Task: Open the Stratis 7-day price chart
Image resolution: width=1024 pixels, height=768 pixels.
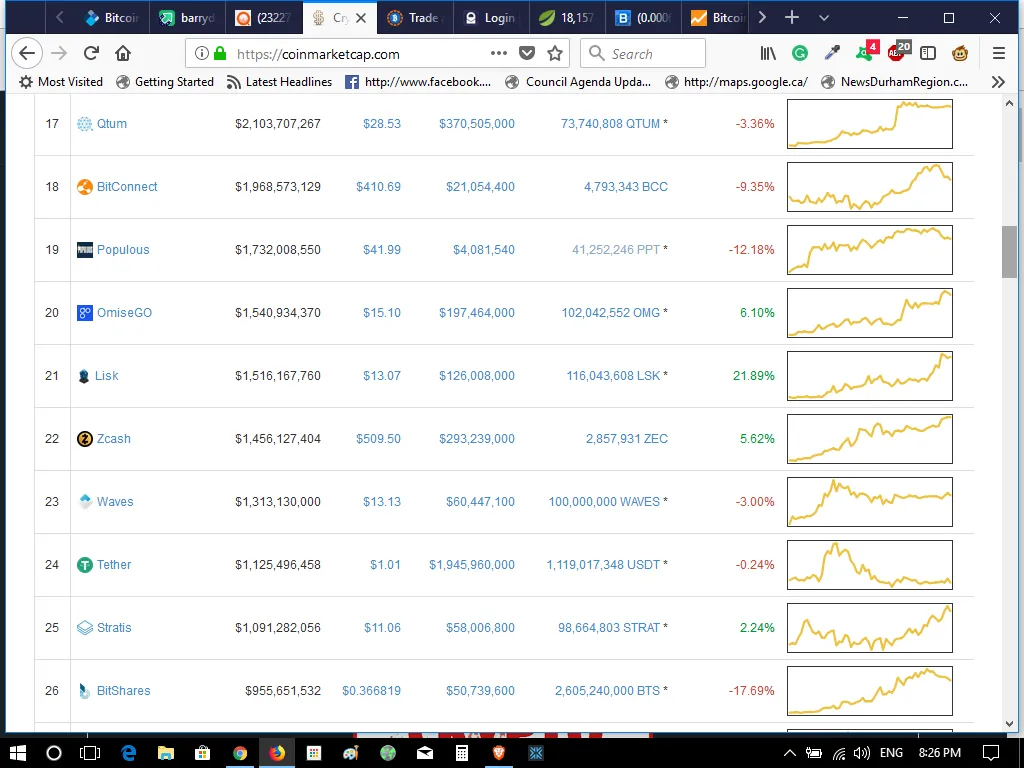Action: [x=870, y=628]
